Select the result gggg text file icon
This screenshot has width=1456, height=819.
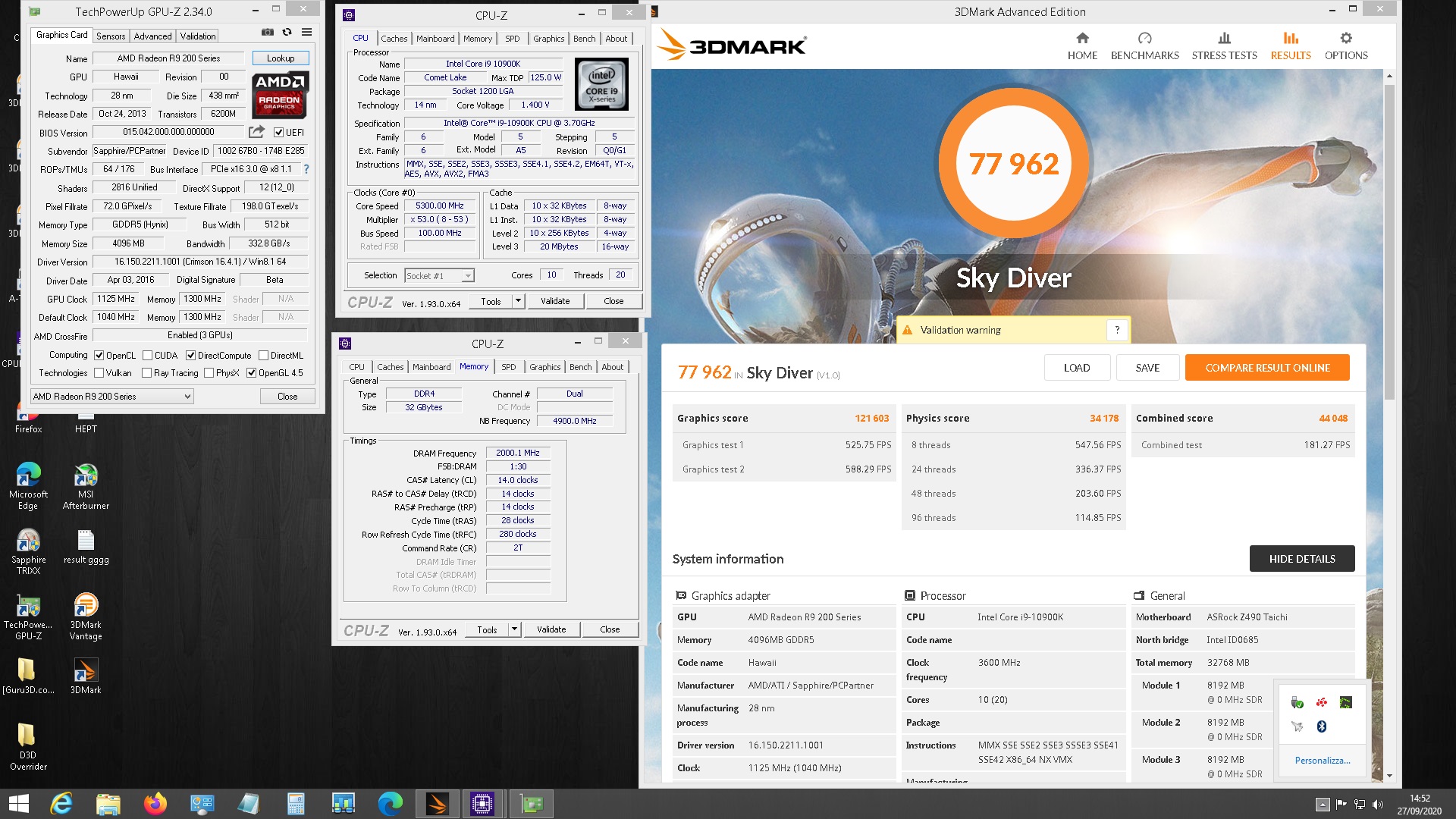[86, 547]
